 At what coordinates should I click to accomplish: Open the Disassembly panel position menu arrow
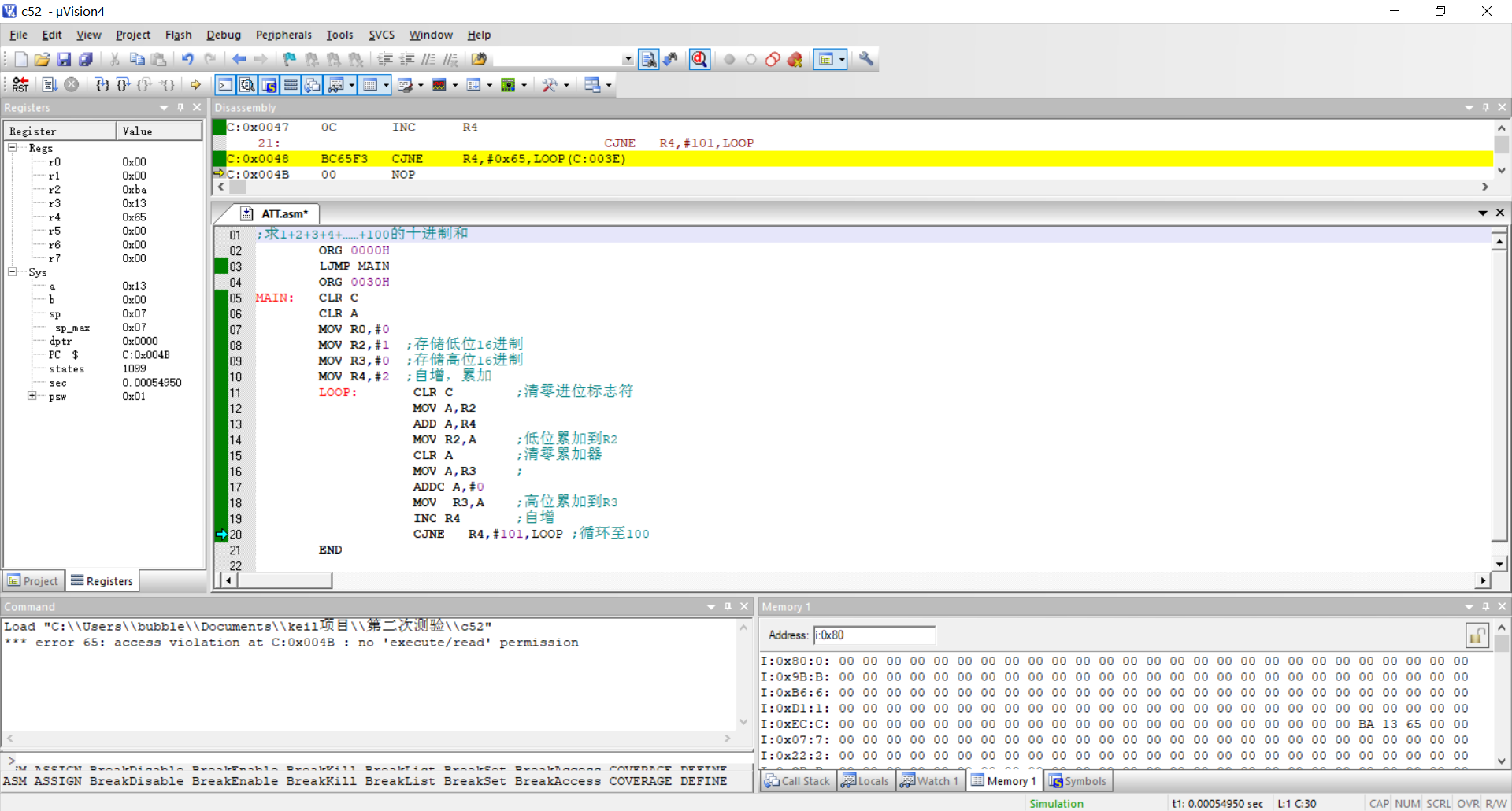(1469, 108)
